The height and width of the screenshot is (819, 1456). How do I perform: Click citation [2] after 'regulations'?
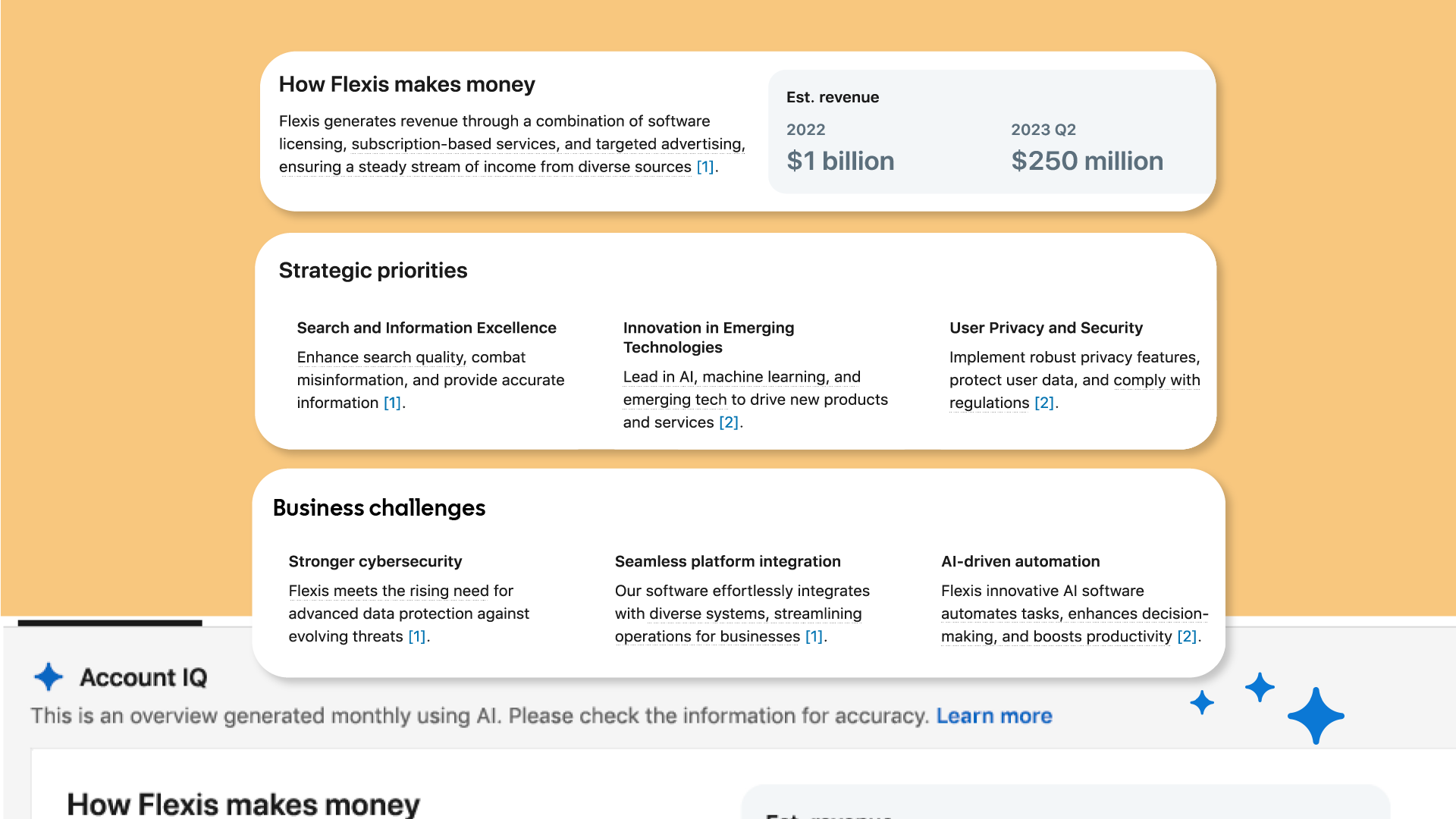click(x=1044, y=403)
